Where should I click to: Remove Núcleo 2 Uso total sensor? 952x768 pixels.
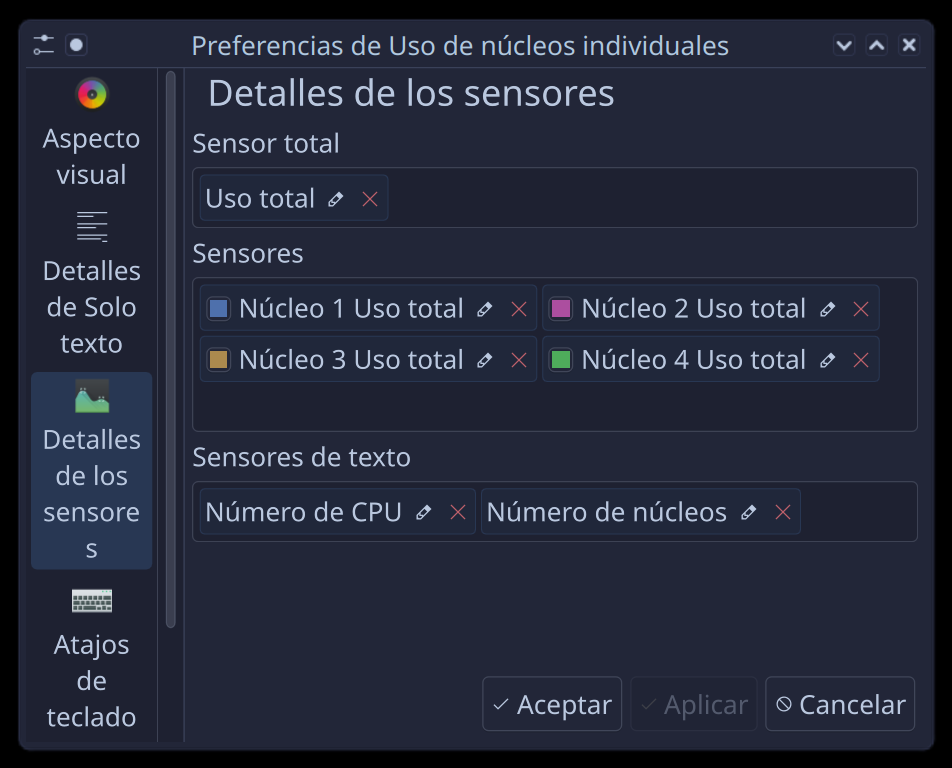(x=861, y=309)
